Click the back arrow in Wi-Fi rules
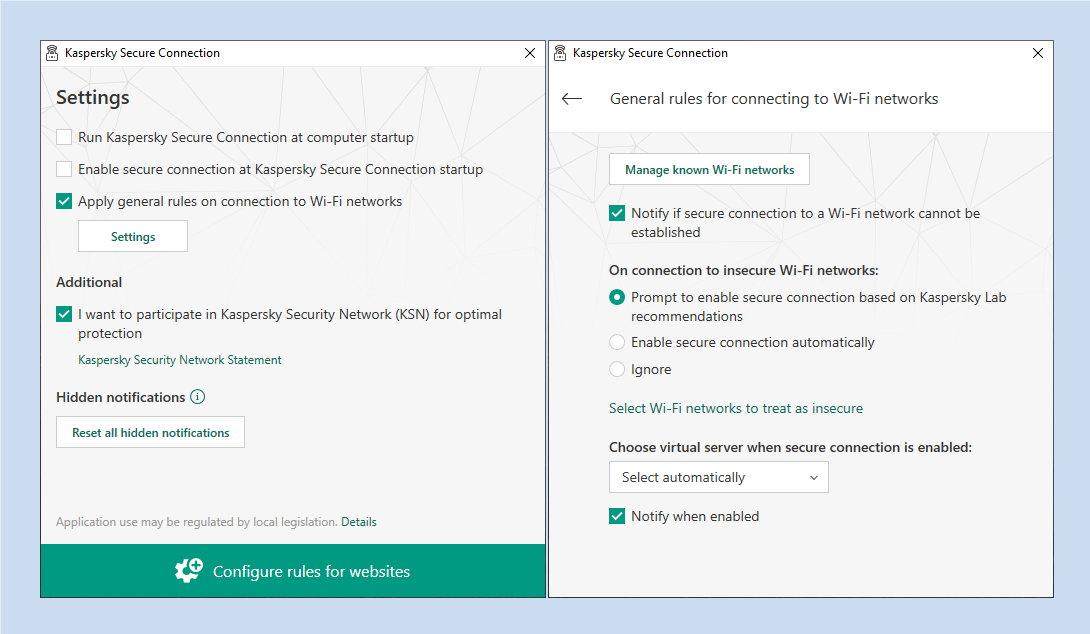This screenshot has height=634, width=1090. click(x=572, y=99)
